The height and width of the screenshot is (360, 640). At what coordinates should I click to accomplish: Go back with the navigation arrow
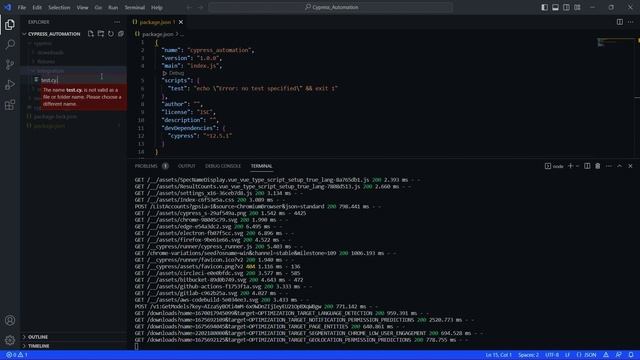coord(189,7)
